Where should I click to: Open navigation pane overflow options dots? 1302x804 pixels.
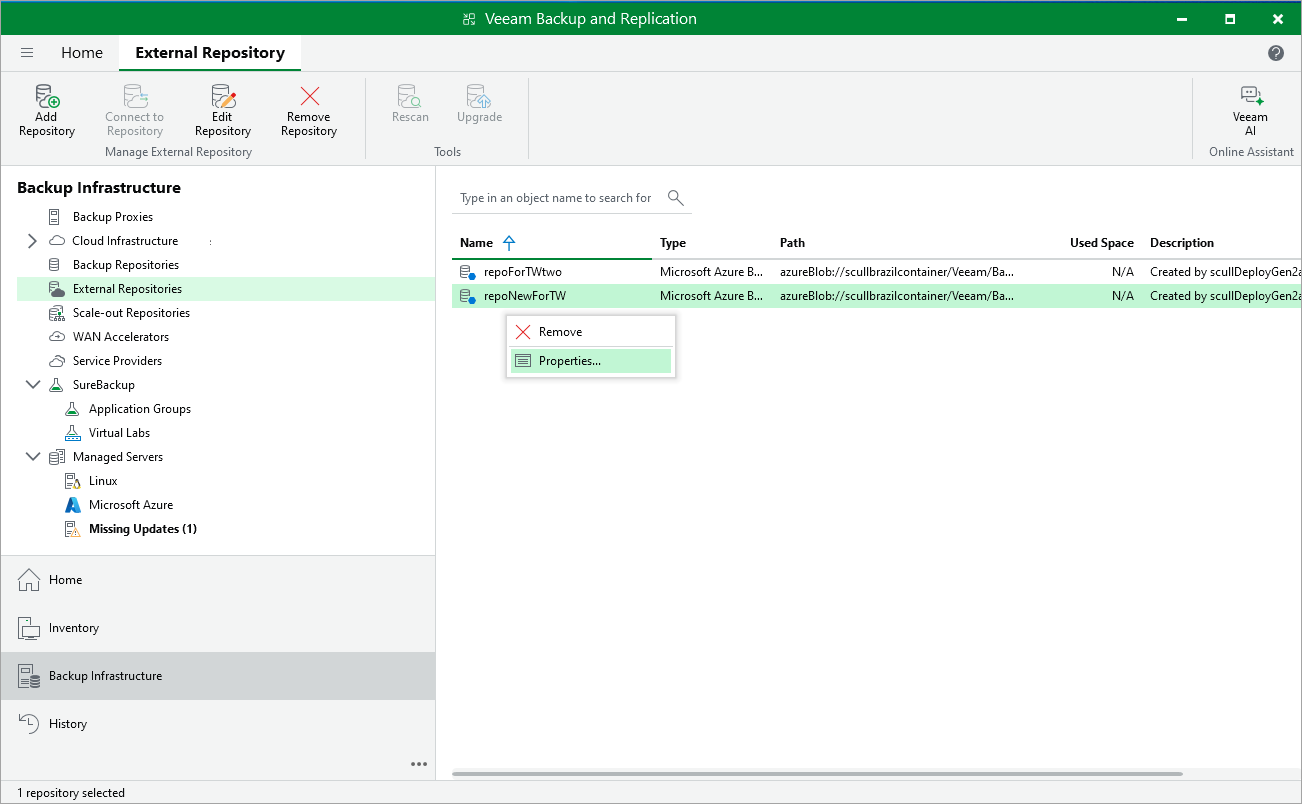(419, 765)
